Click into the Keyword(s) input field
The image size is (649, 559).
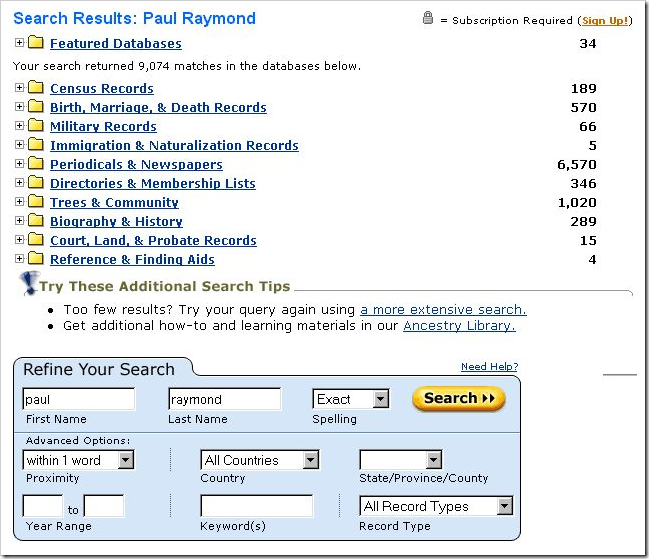256,506
